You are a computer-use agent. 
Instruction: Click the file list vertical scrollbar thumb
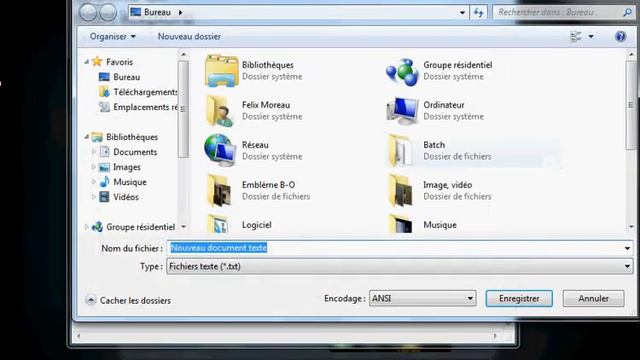click(631, 105)
